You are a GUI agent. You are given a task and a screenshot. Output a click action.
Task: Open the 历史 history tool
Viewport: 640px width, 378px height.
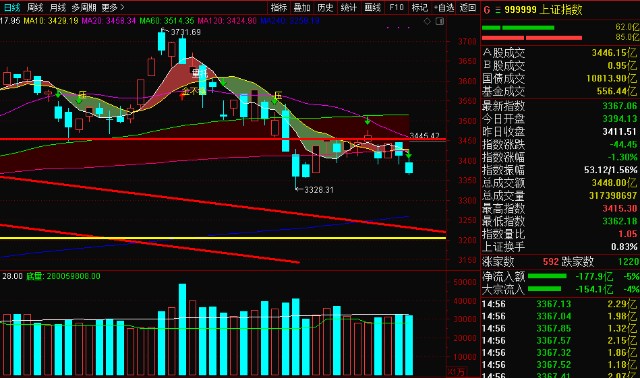[x=325, y=7]
